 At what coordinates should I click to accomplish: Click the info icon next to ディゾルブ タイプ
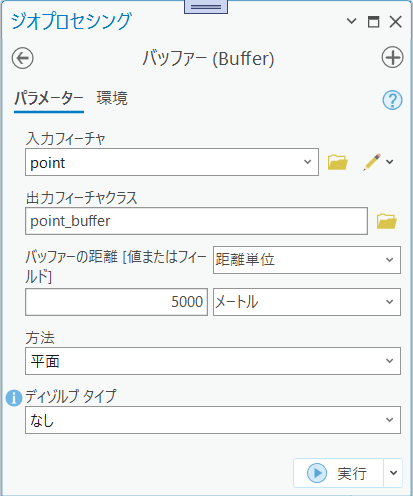14,398
